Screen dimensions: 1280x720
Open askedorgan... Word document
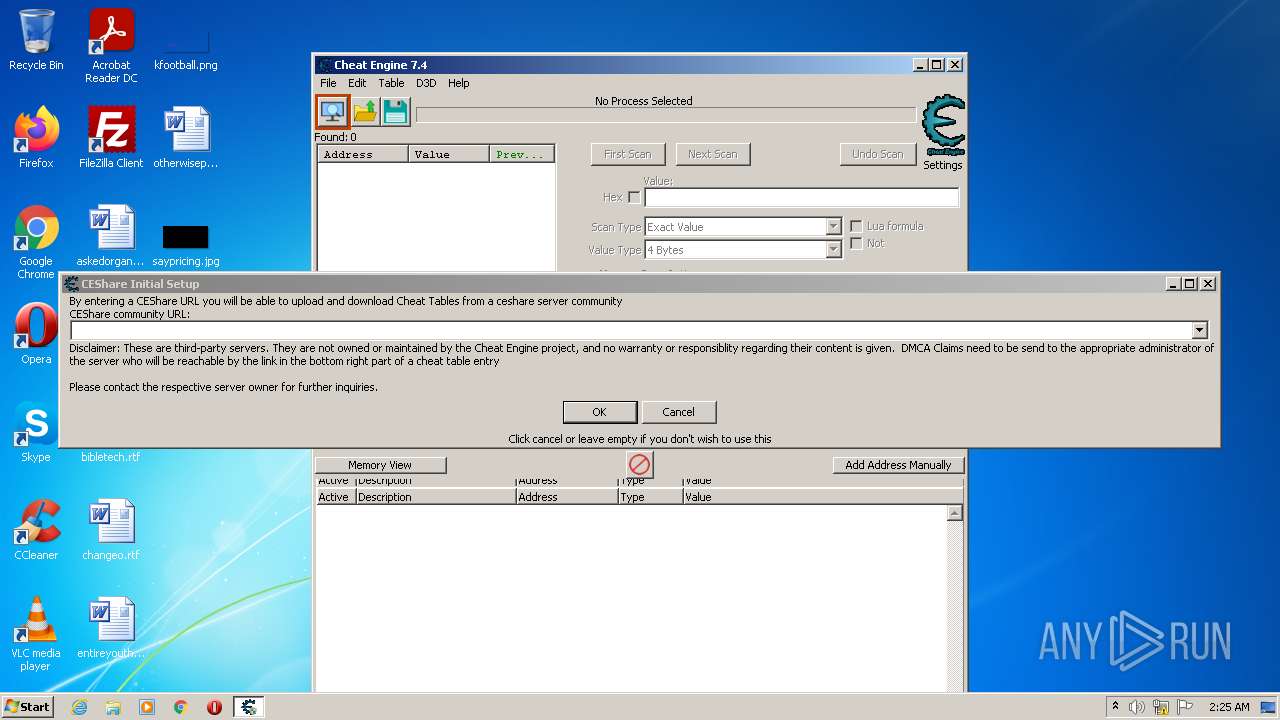[x=111, y=236]
